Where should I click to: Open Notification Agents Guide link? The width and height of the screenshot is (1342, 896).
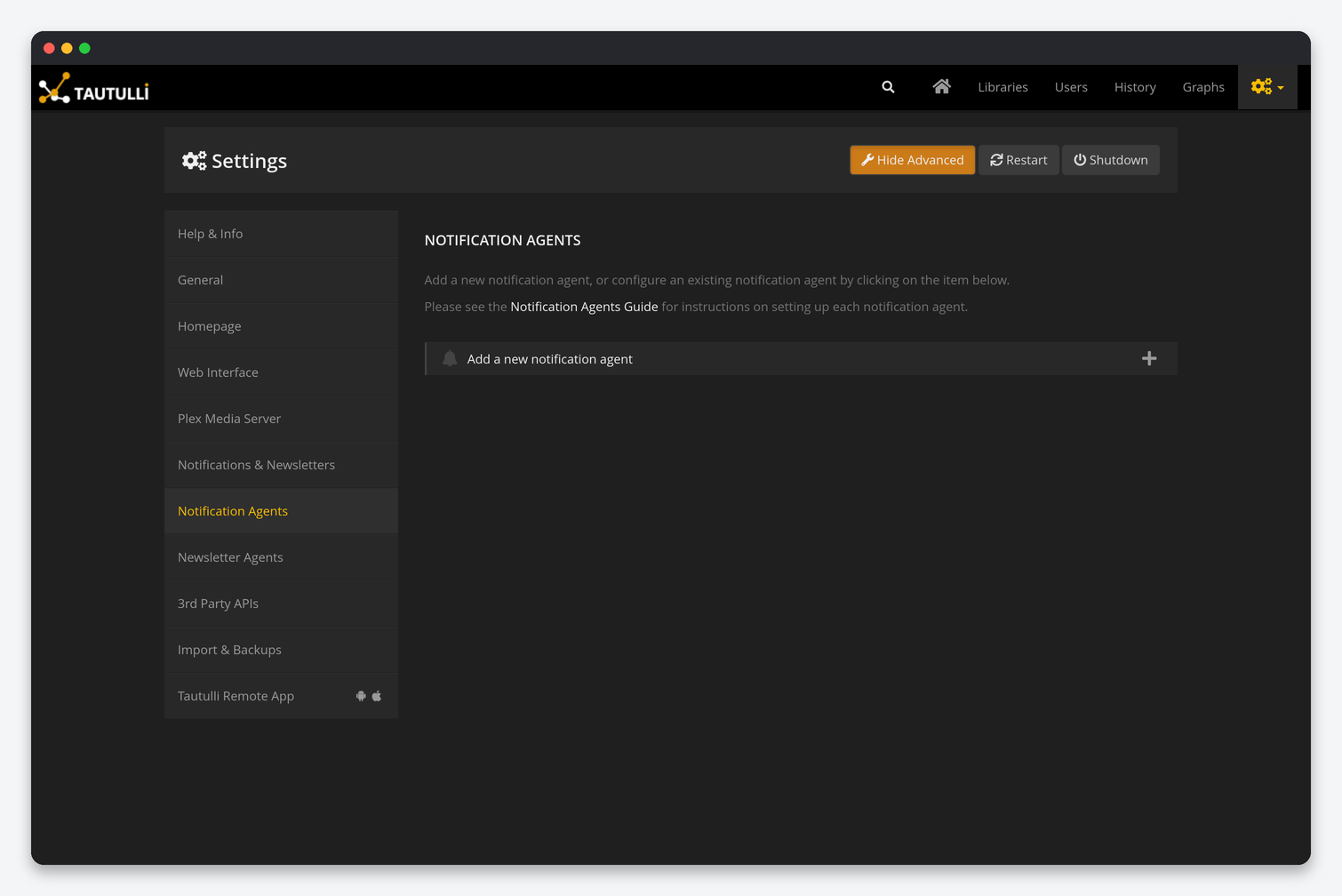pyautogui.click(x=584, y=307)
